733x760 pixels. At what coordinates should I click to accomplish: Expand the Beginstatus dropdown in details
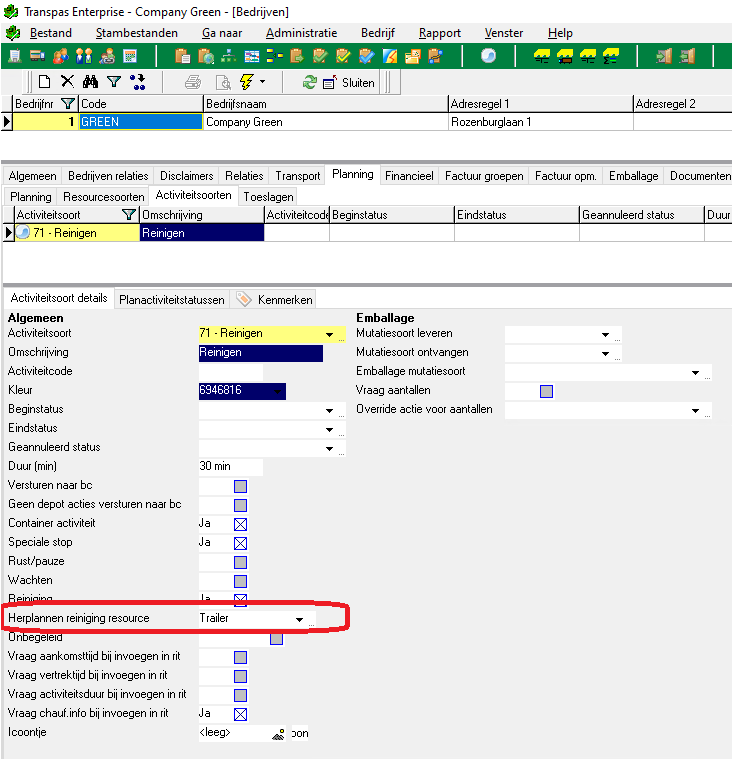point(329,411)
